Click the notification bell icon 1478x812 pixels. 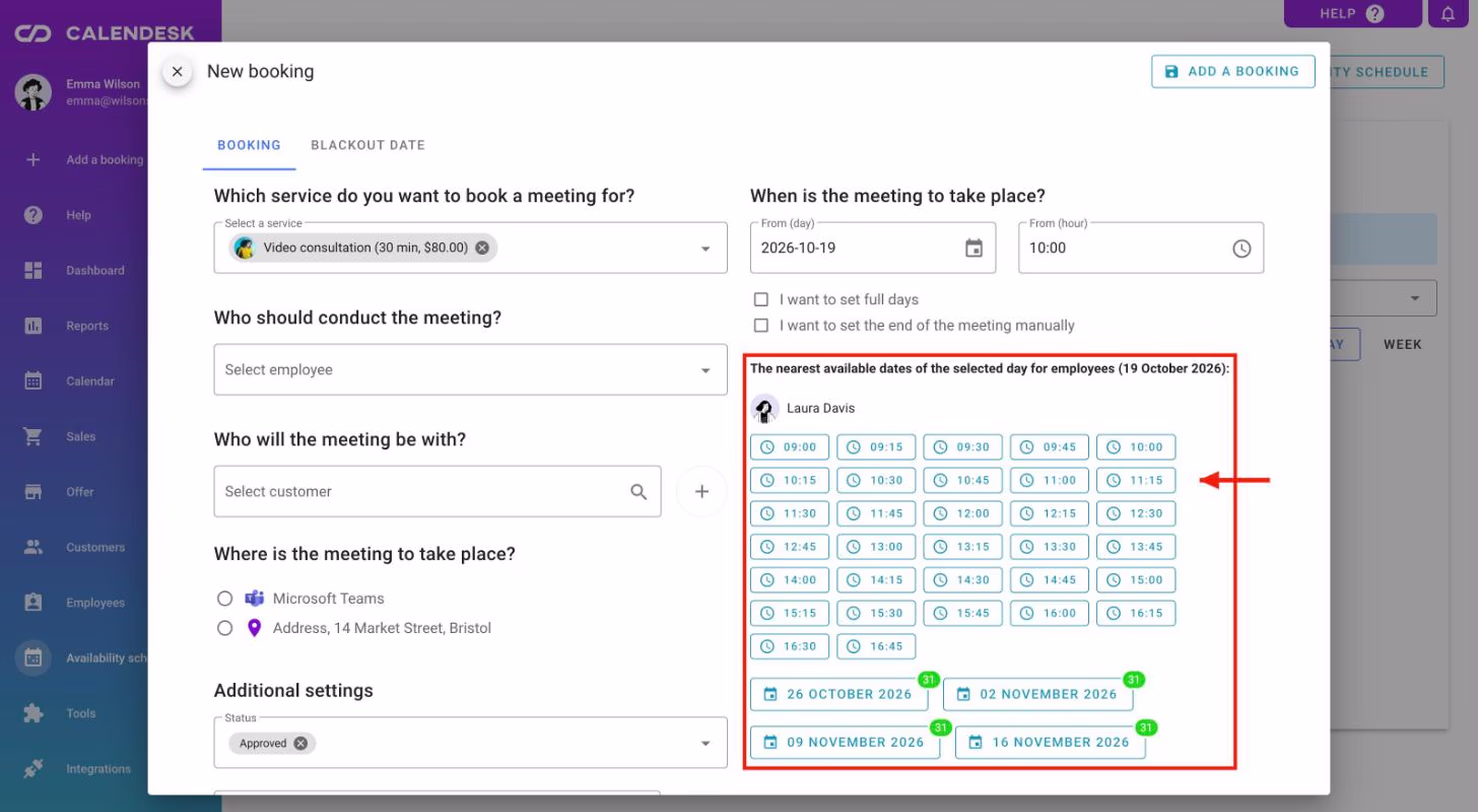[x=1448, y=14]
